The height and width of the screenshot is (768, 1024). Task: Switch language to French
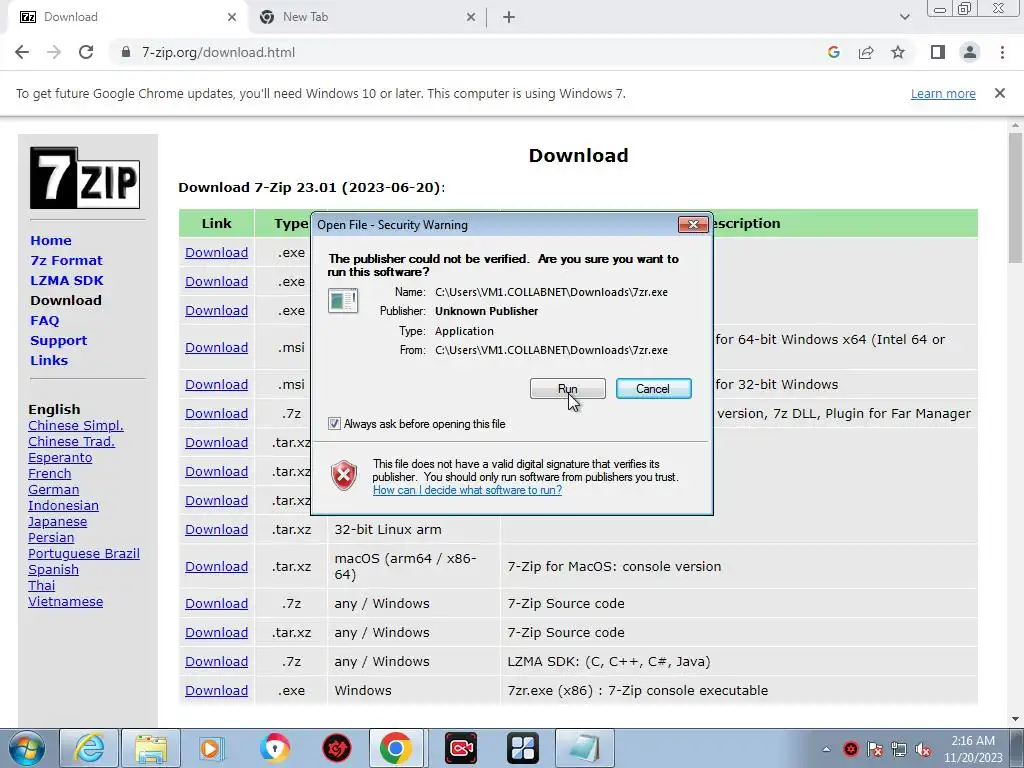pyautogui.click(x=50, y=473)
